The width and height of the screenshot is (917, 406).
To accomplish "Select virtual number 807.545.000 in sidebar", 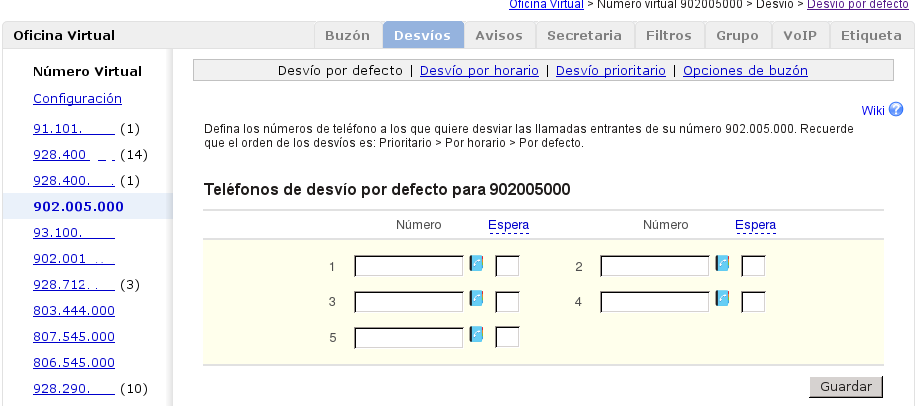I will click(x=74, y=337).
